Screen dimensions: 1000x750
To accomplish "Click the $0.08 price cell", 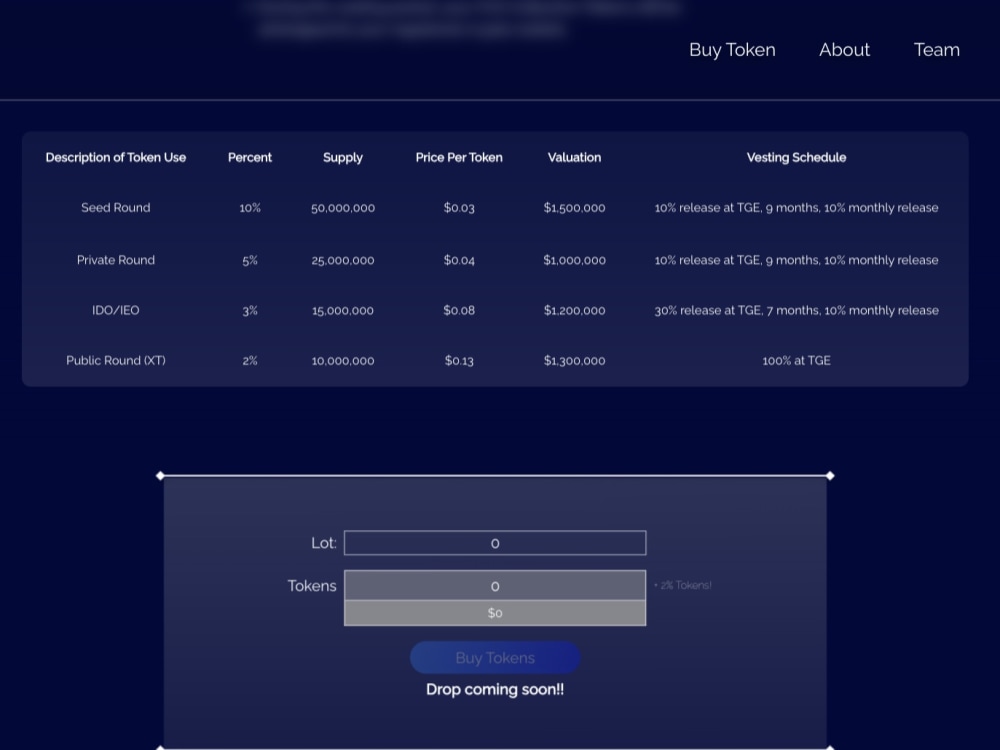I will 459,310.
